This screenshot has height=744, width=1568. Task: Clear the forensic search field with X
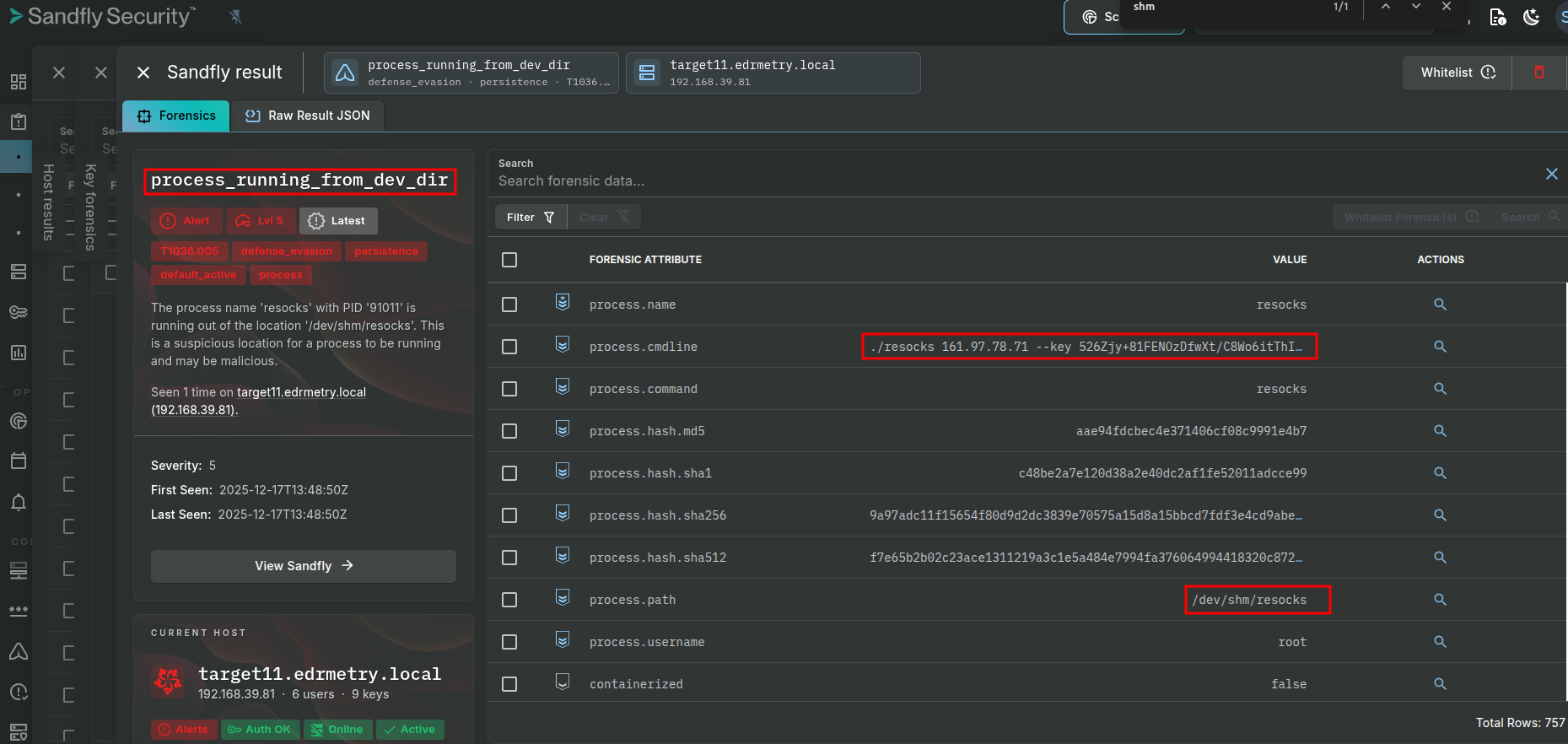click(1551, 174)
